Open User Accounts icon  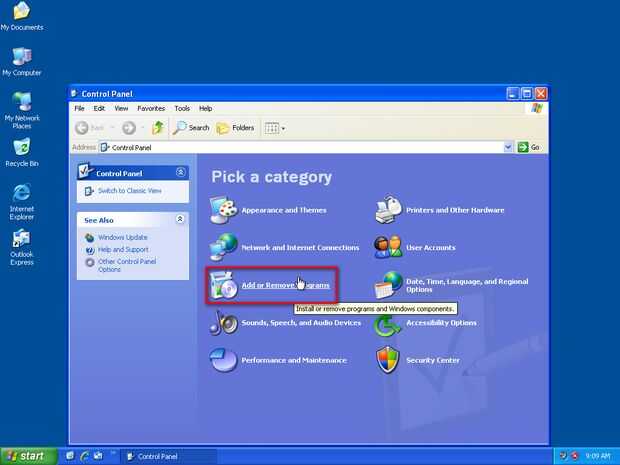click(x=388, y=247)
